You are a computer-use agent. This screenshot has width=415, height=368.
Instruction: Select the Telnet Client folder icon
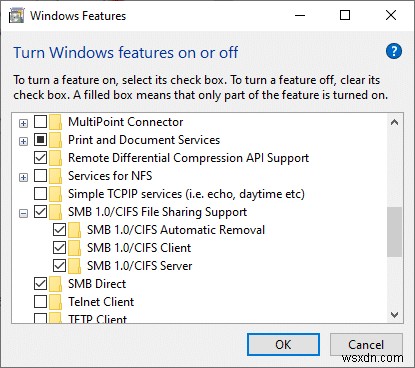(56, 302)
